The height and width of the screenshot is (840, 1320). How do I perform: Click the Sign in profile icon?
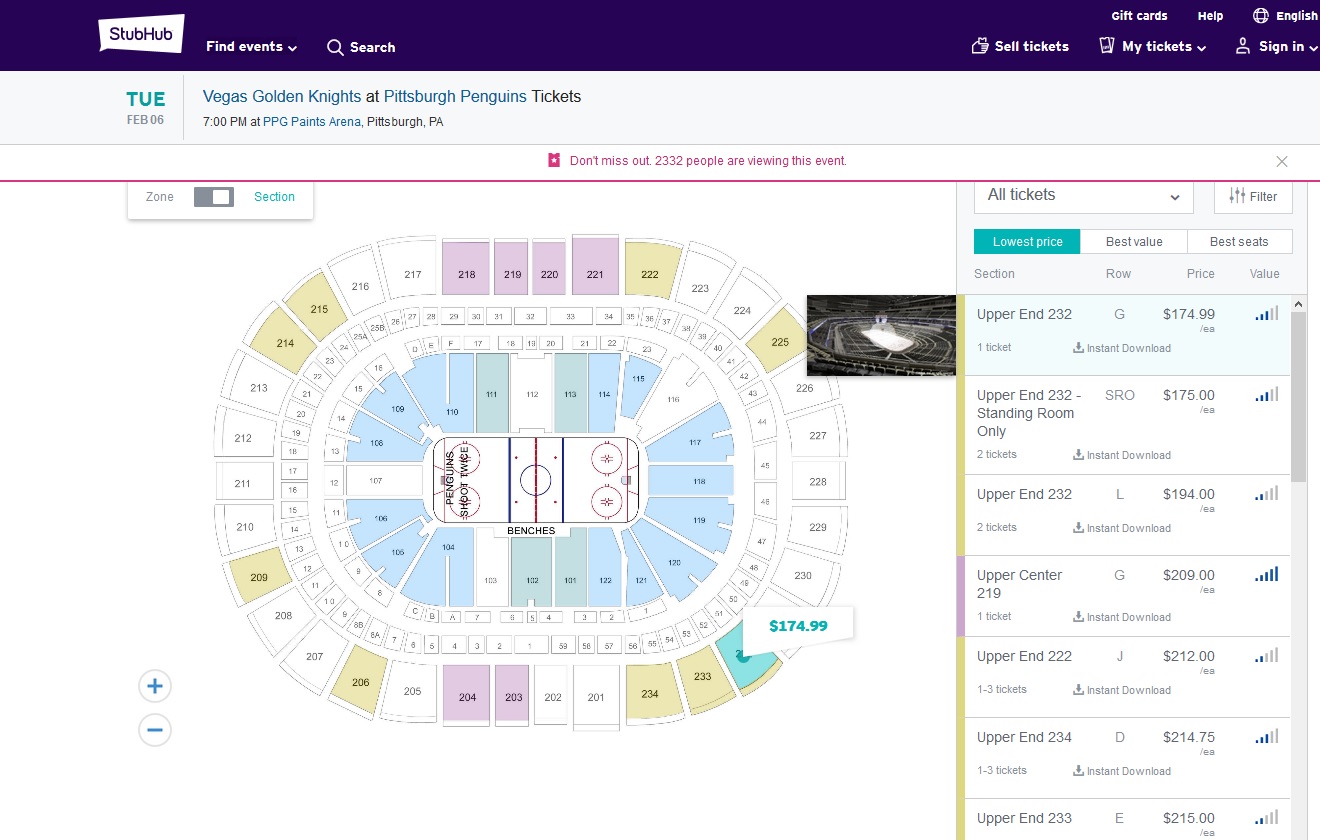click(x=1243, y=46)
